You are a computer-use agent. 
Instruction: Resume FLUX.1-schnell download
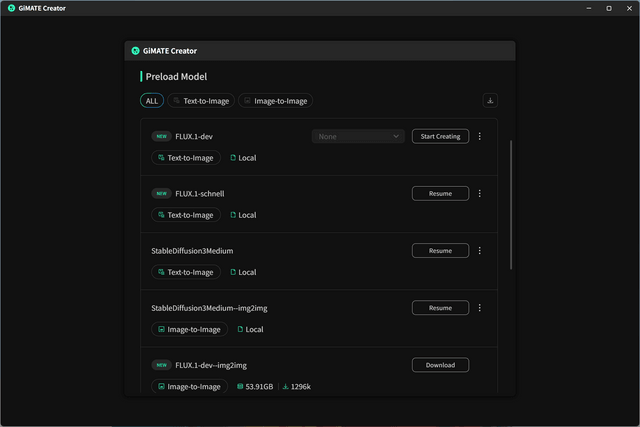click(440, 193)
